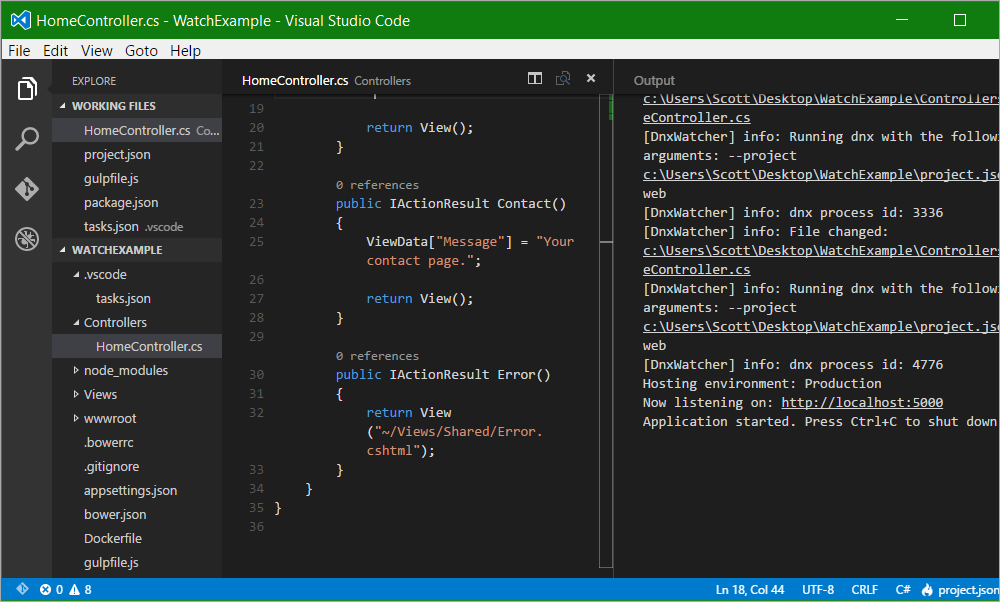This screenshot has height=602, width=1000.
Task: Collapse the .vscode folder
Action: tap(77, 275)
